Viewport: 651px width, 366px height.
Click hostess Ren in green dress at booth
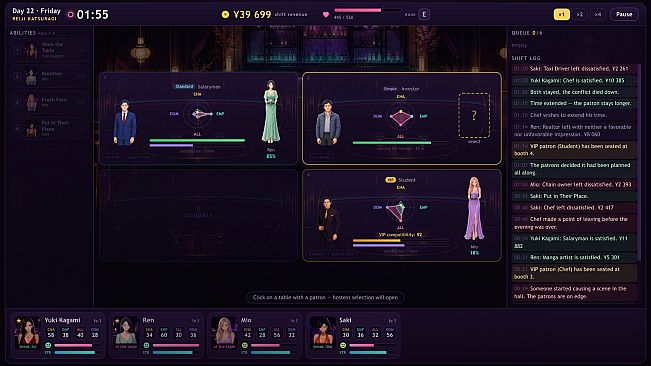[x=271, y=112]
